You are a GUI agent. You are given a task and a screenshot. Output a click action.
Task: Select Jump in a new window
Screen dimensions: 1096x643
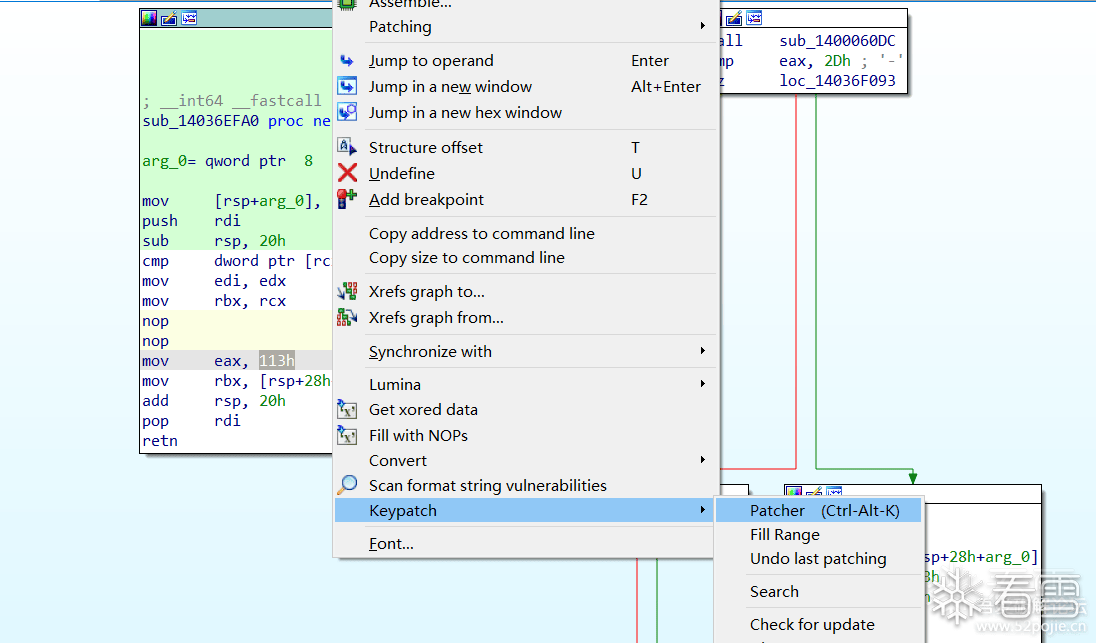pos(526,87)
